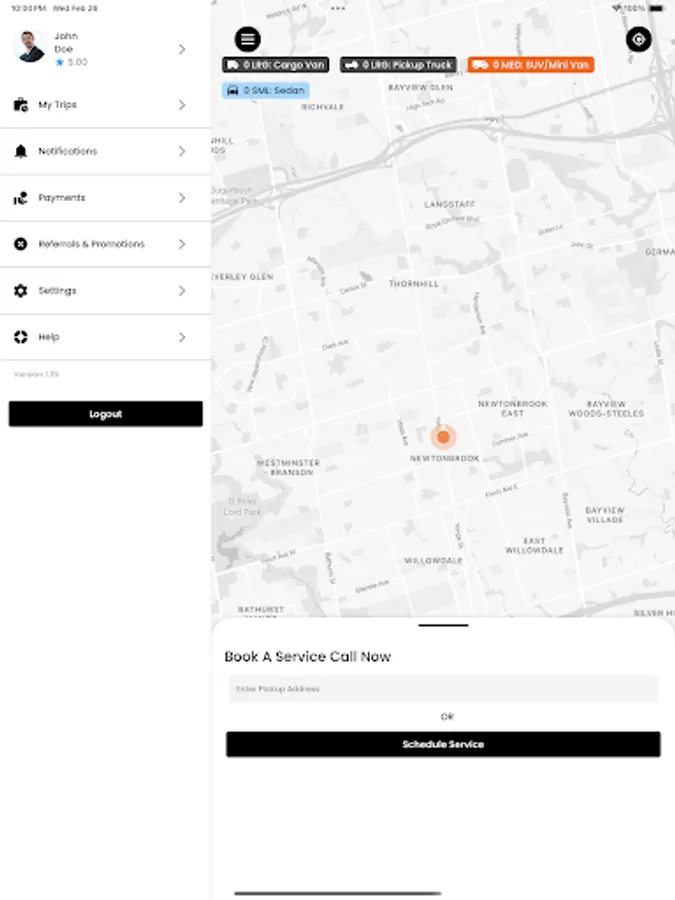Open the hamburger menu on the map
This screenshot has height=900, width=675.
point(246,38)
